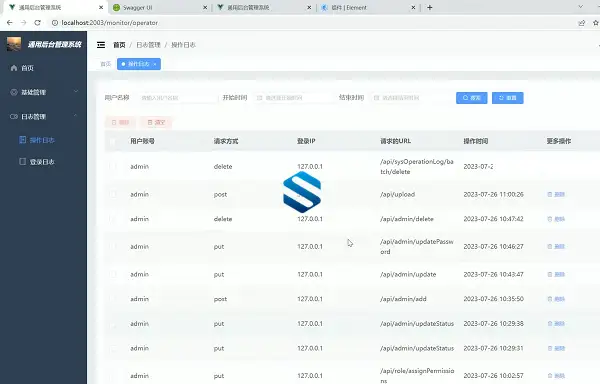Click the browser forward arrow
Image resolution: width=600 pixels, height=384 pixels.
point(24,23)
